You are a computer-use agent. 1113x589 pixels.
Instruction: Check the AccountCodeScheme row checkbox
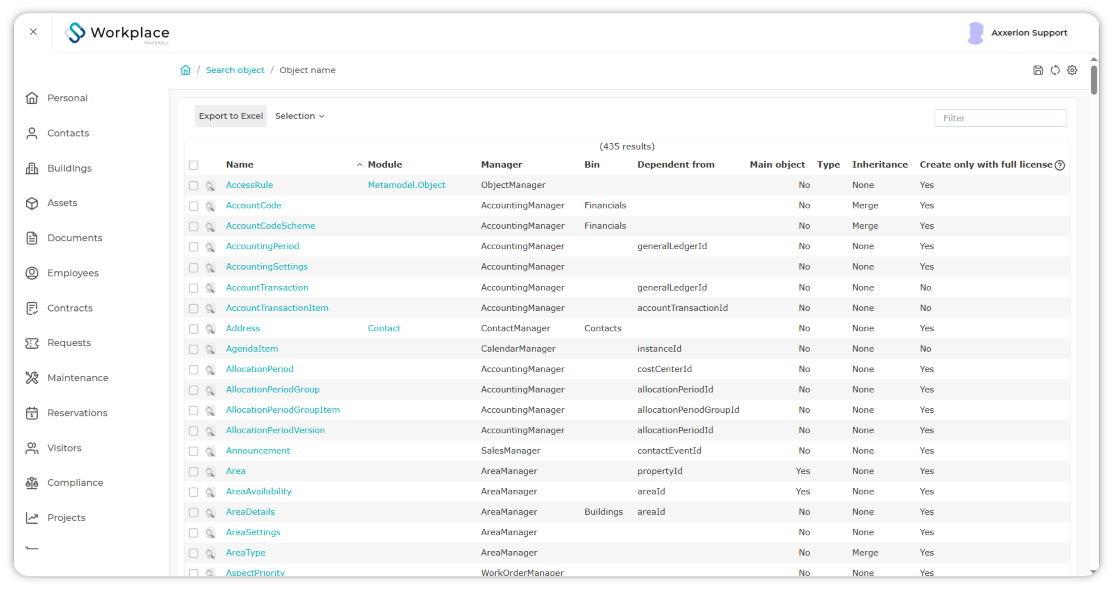pos(194,226)
